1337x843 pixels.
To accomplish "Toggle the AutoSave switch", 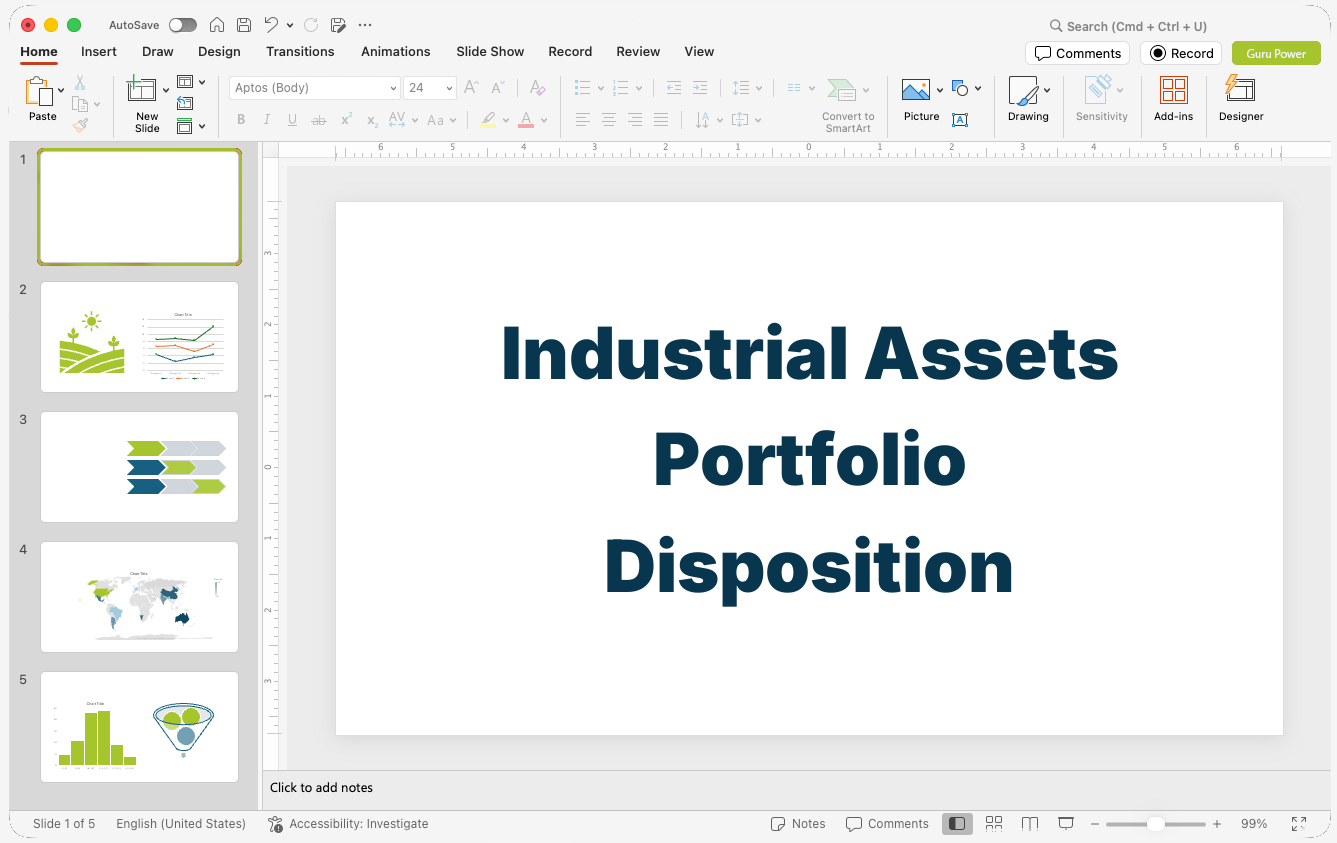I will pyautogui.click(x=183, y=25).
